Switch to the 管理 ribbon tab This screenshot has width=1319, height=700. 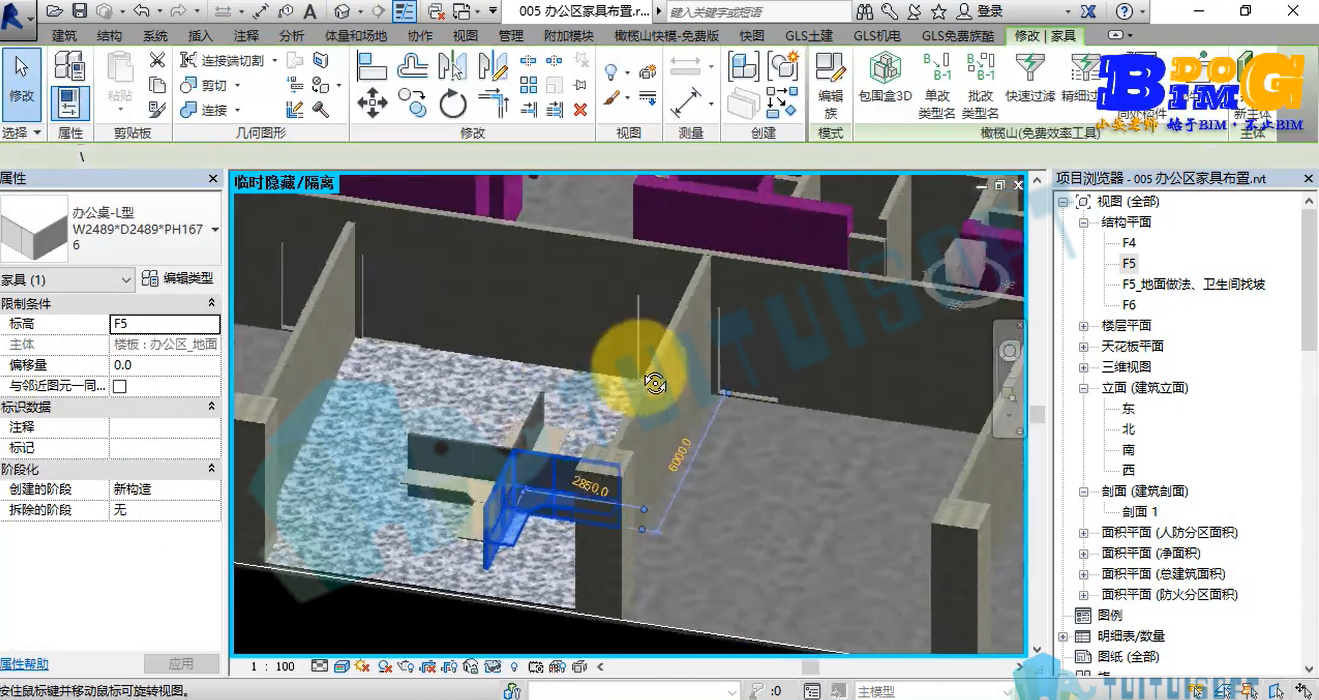[511, 36]
